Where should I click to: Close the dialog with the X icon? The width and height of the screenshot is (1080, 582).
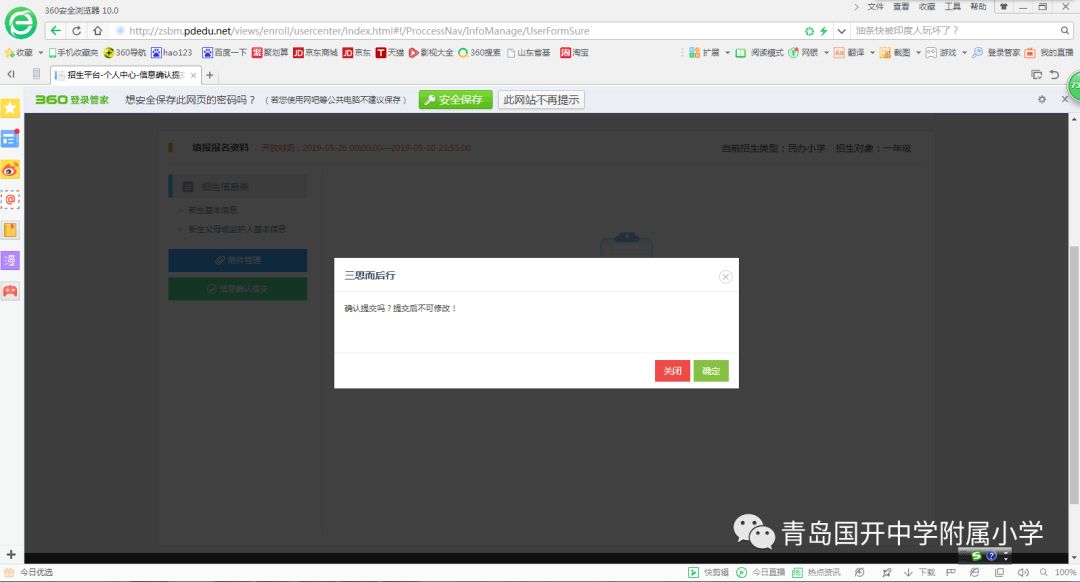(726, 276)
